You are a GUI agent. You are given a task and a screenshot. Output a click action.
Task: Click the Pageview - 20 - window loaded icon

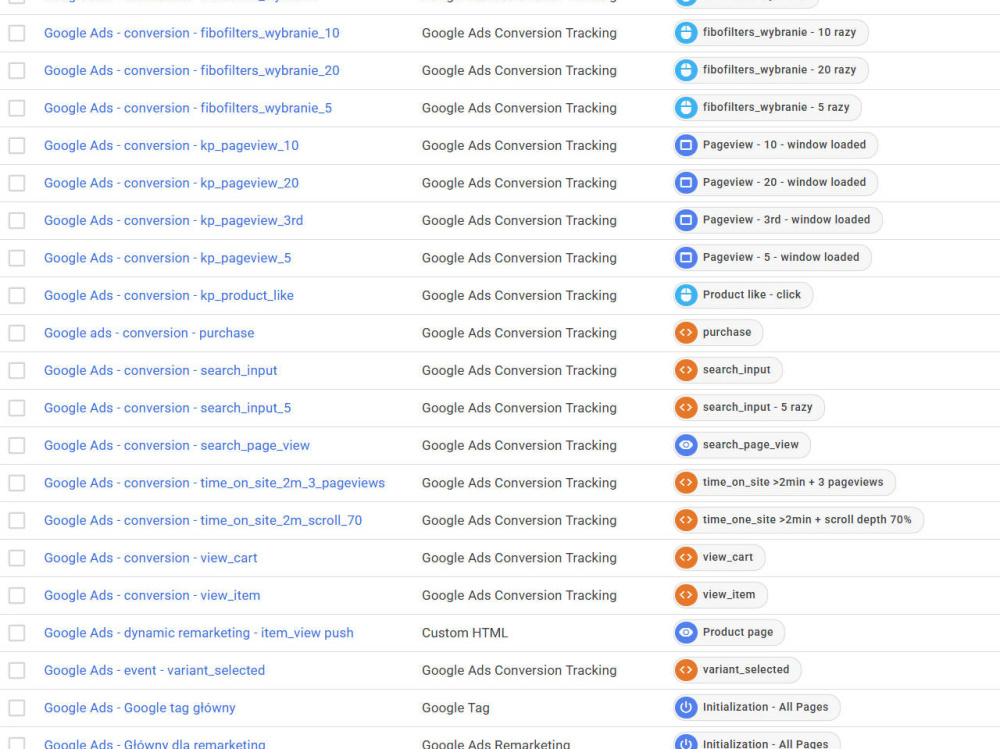686,182
